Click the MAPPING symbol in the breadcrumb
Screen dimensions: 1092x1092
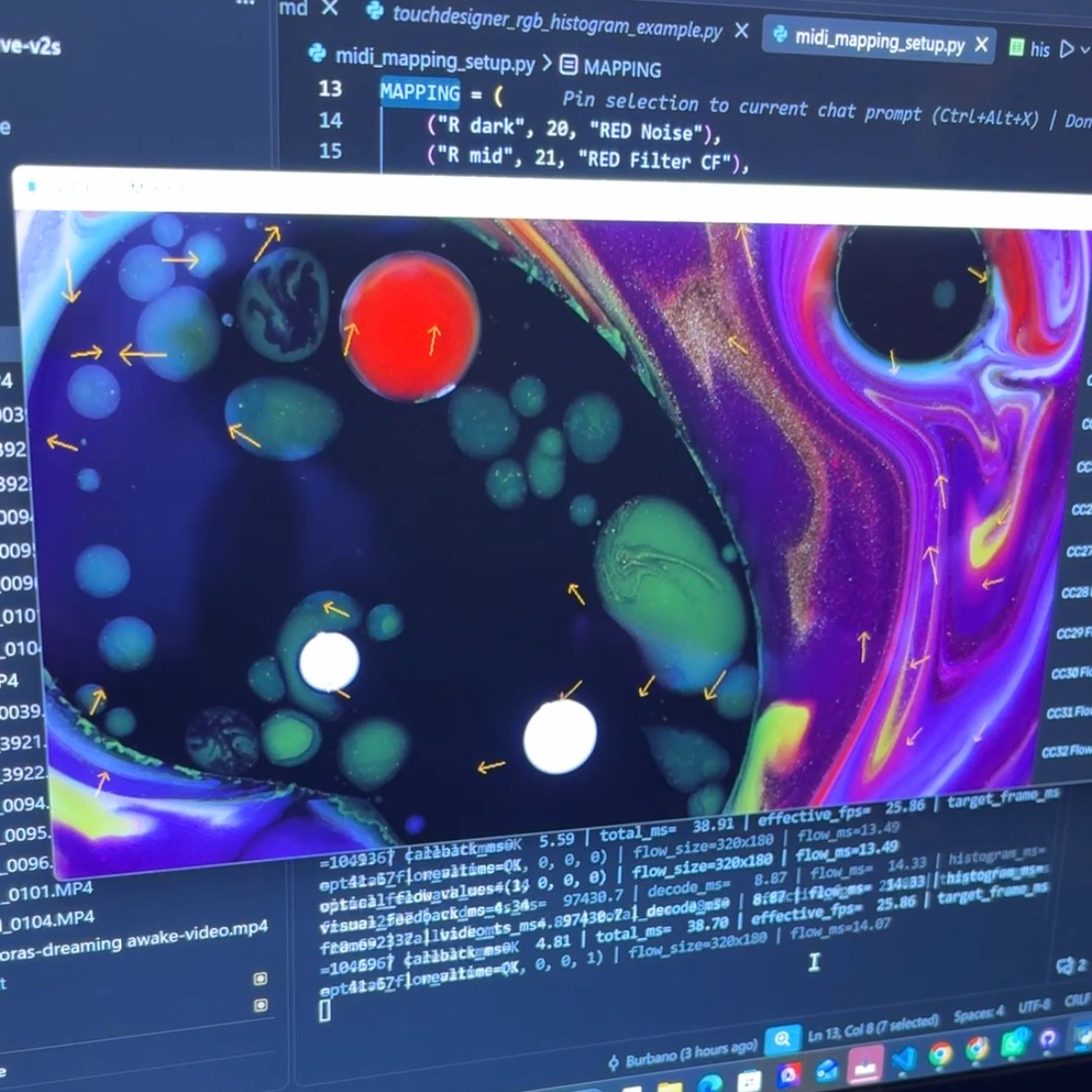tap(621, 69)
